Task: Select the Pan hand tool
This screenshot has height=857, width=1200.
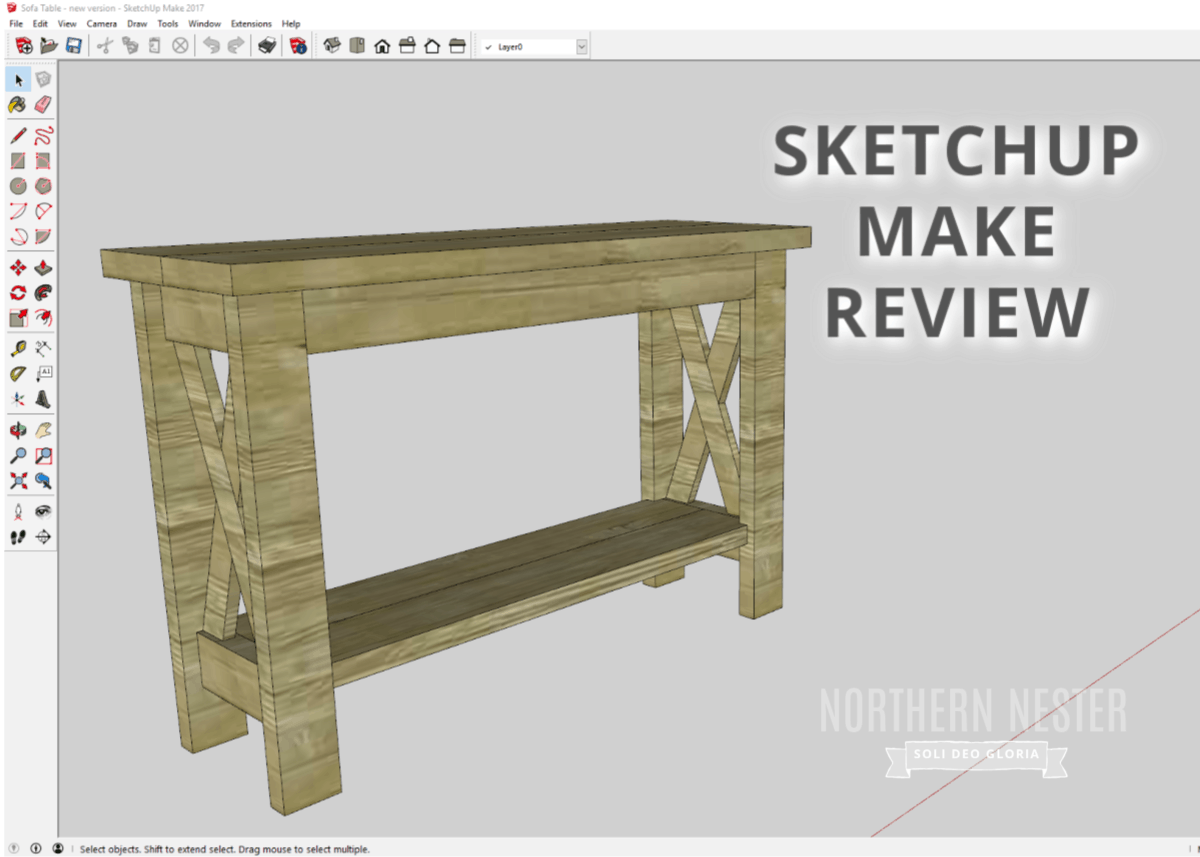Action: point(43,430)
